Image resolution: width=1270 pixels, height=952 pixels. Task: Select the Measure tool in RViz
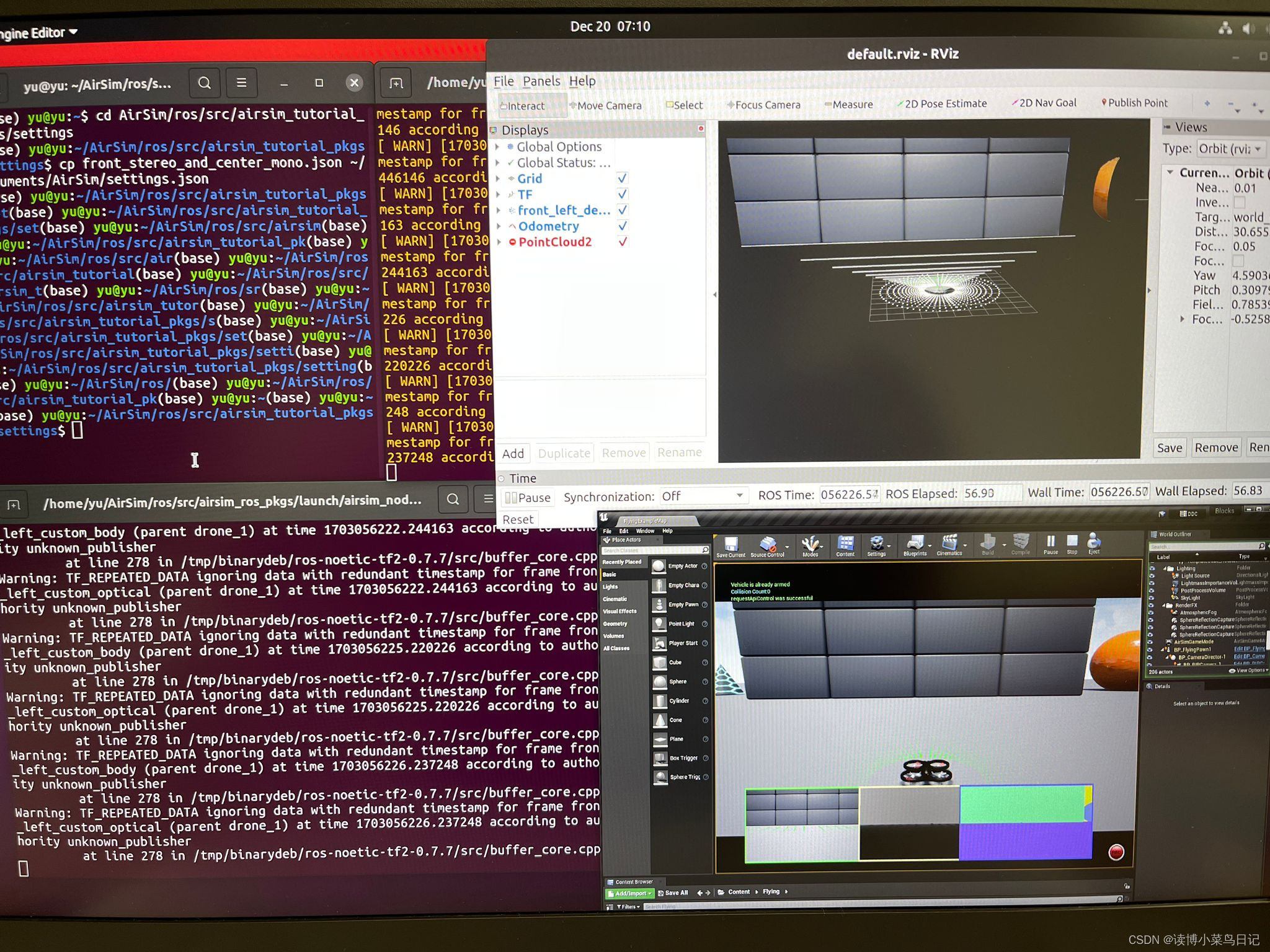(850, 105)
